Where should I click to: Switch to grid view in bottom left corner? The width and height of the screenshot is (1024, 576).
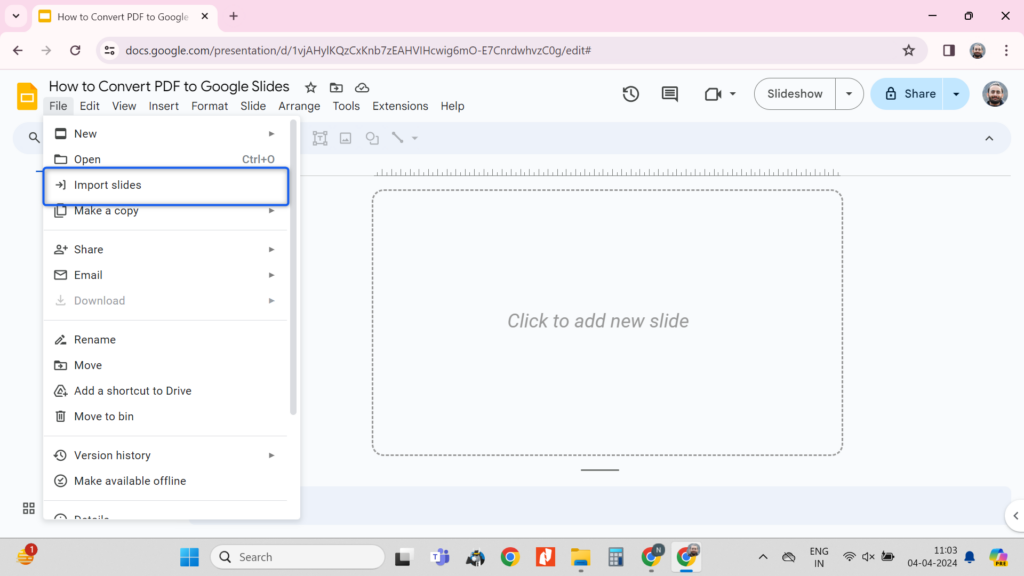coord(28,508)
